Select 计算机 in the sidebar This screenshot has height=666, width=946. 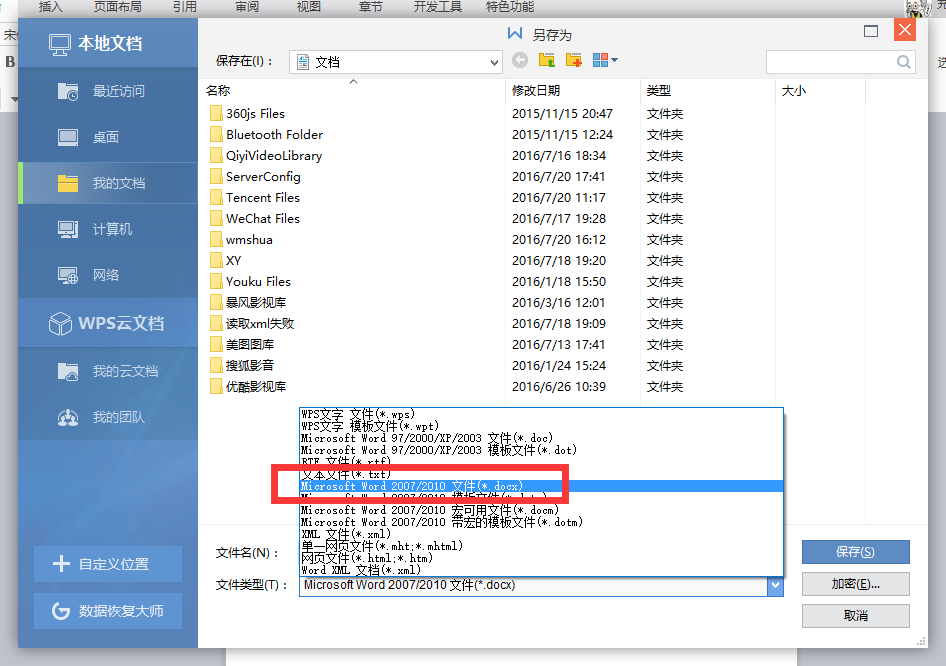pos(108,229)
